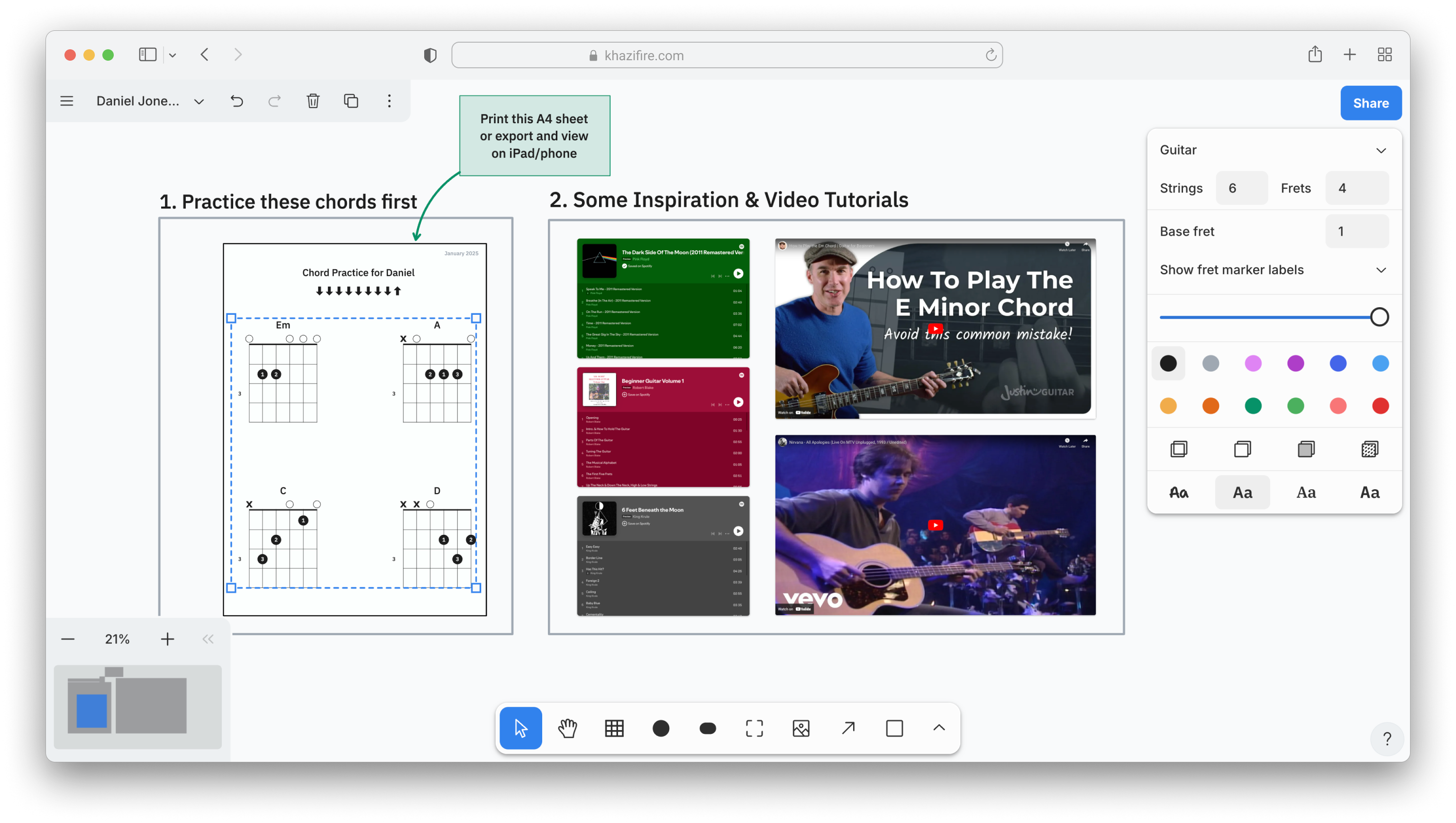1456x823 pixels.
Task: Undo the last action
Action: 237,101
